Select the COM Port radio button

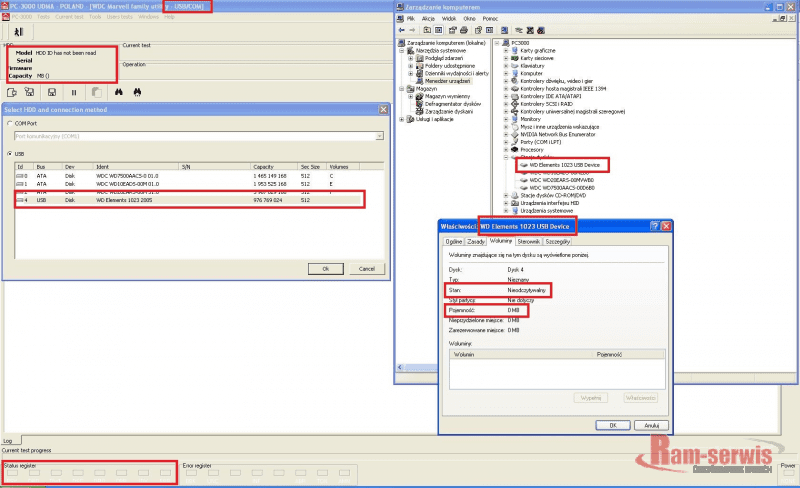click(9, 123)
